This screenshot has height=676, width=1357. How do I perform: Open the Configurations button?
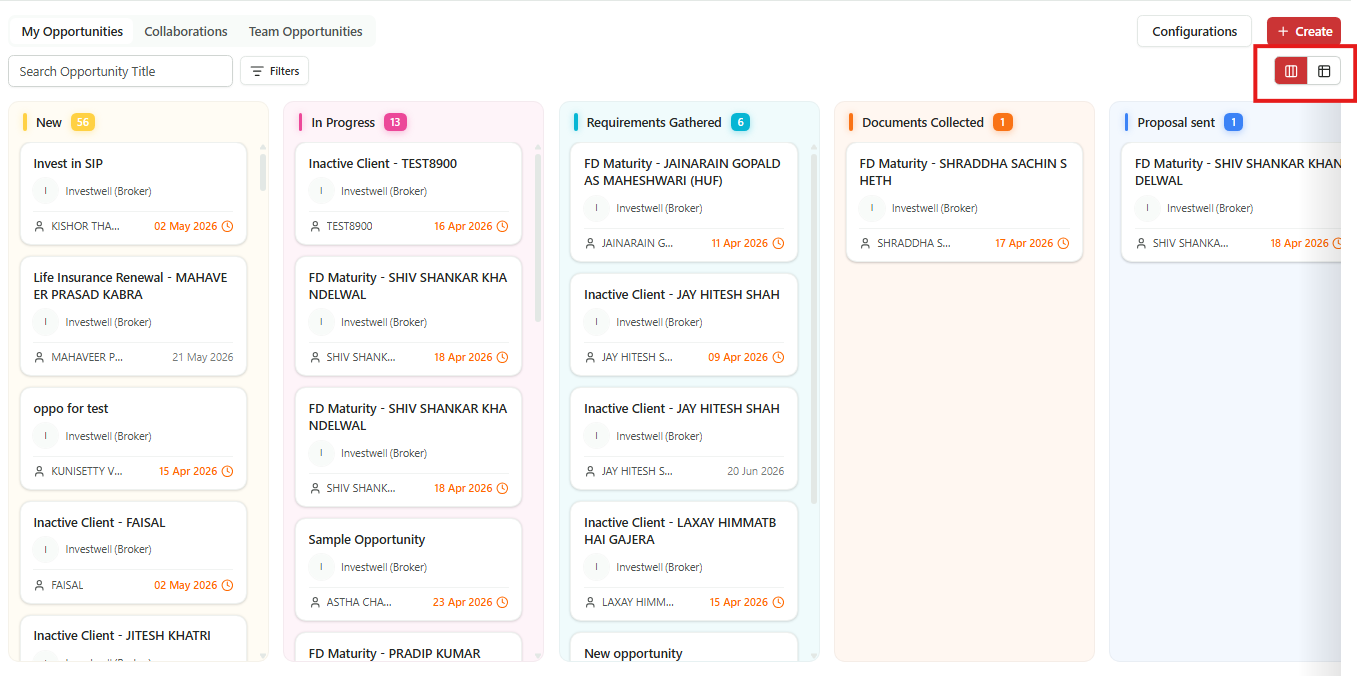coord(1194,32)
